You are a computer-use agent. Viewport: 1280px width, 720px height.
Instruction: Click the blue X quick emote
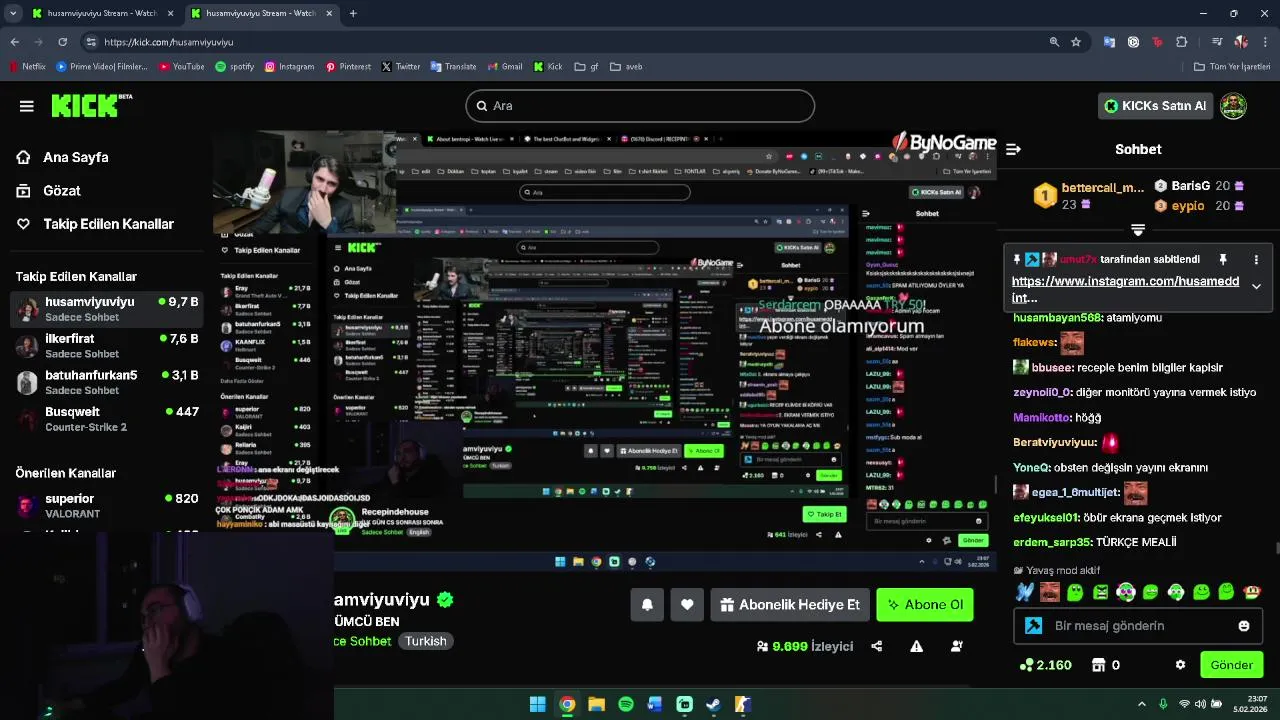pos(1024,592)
